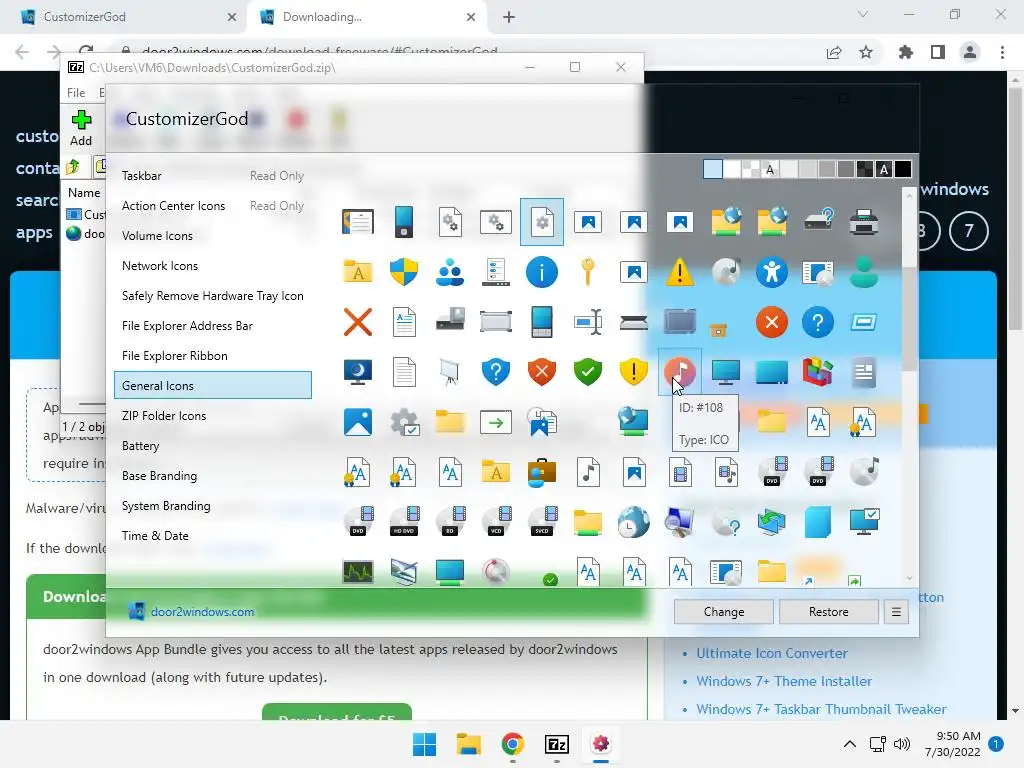Select the green arrow box icon
The width and height of the screenshot is (1024, 768).
pyautogui.click(x=496, y=422)
